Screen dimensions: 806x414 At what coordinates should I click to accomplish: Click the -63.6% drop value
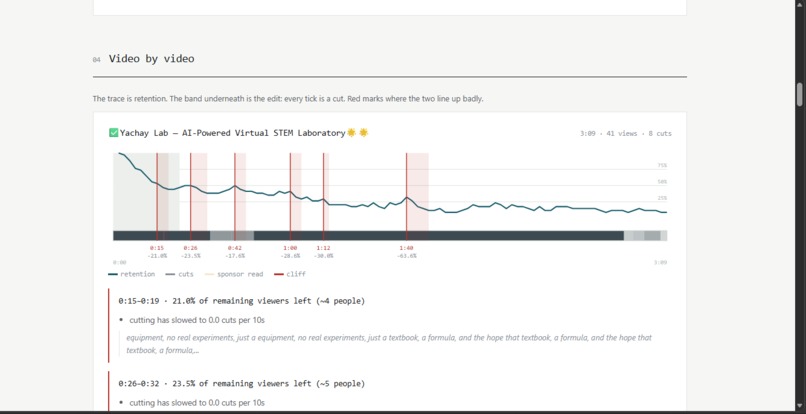click(406, 256)
